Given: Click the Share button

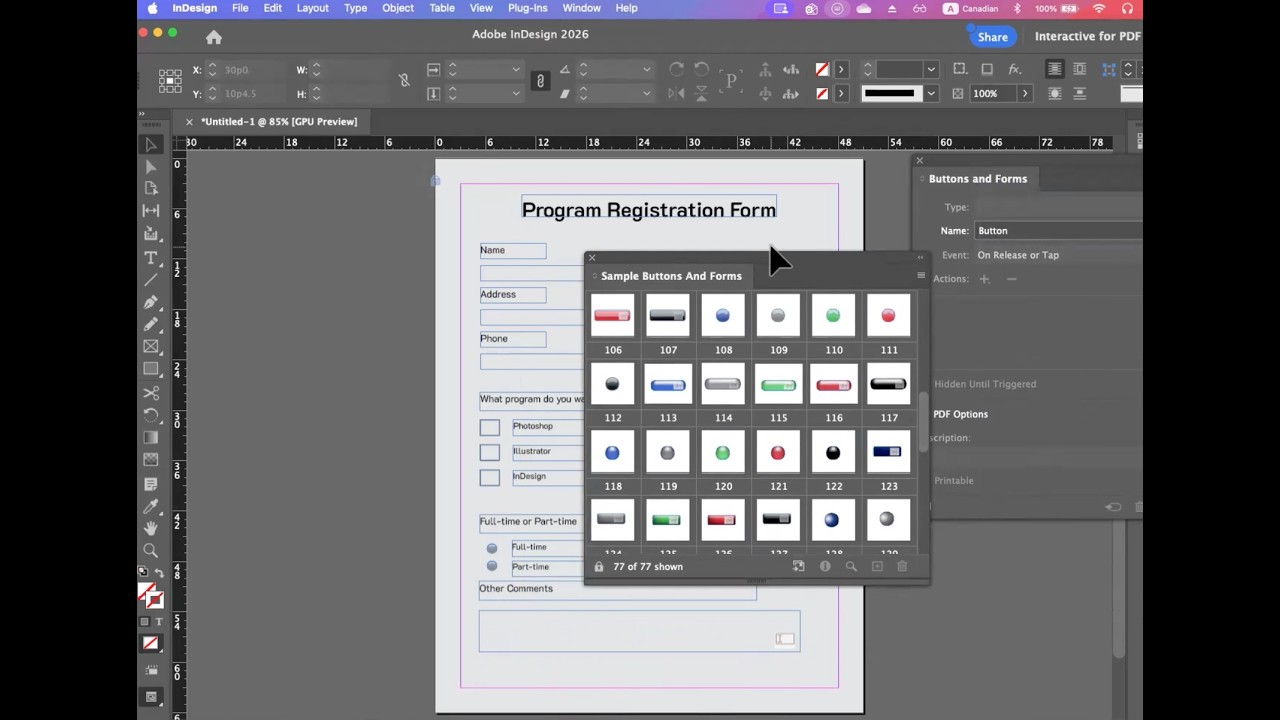Looking at the screenshot, I should [x=992, y=37].
